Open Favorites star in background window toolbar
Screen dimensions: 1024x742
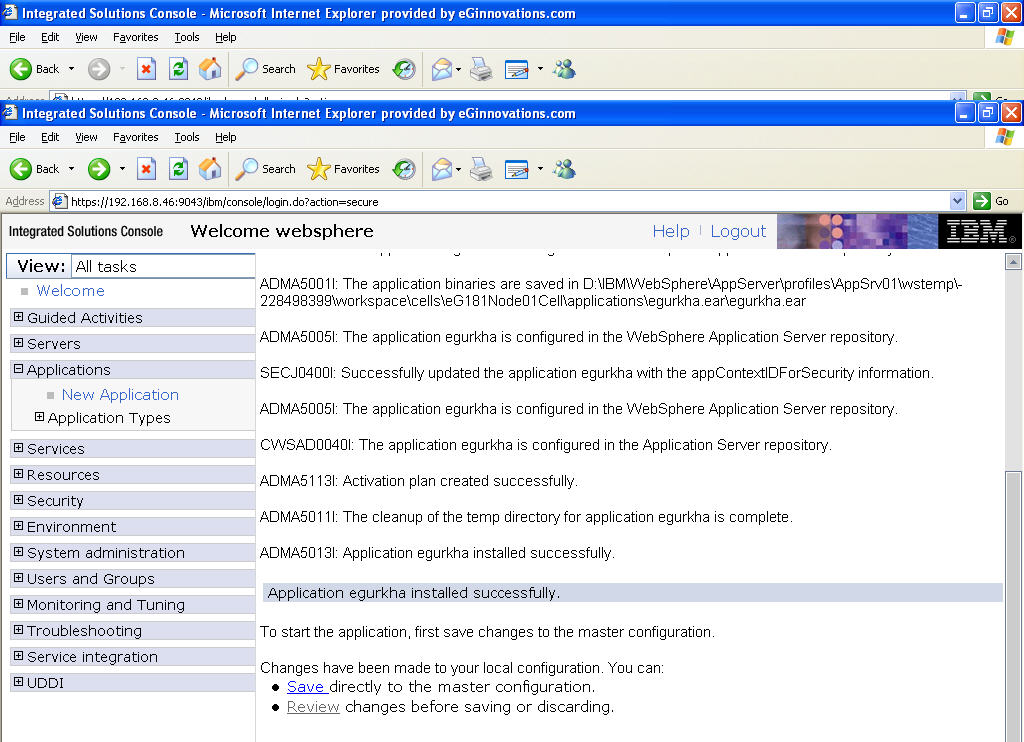(319, 69)
